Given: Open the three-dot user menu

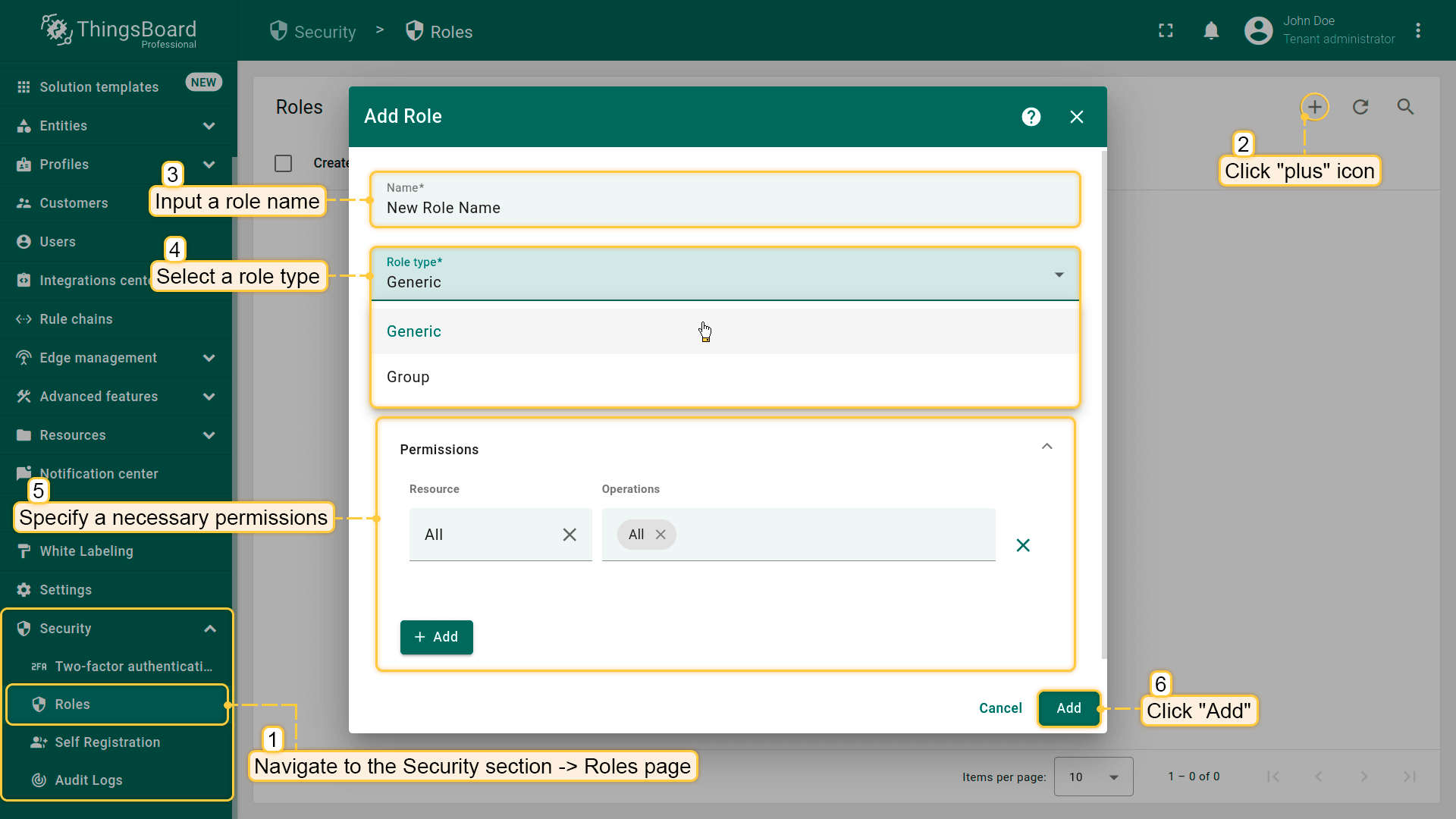Looking at the screenshot, I should click(x=1417, y=31).
